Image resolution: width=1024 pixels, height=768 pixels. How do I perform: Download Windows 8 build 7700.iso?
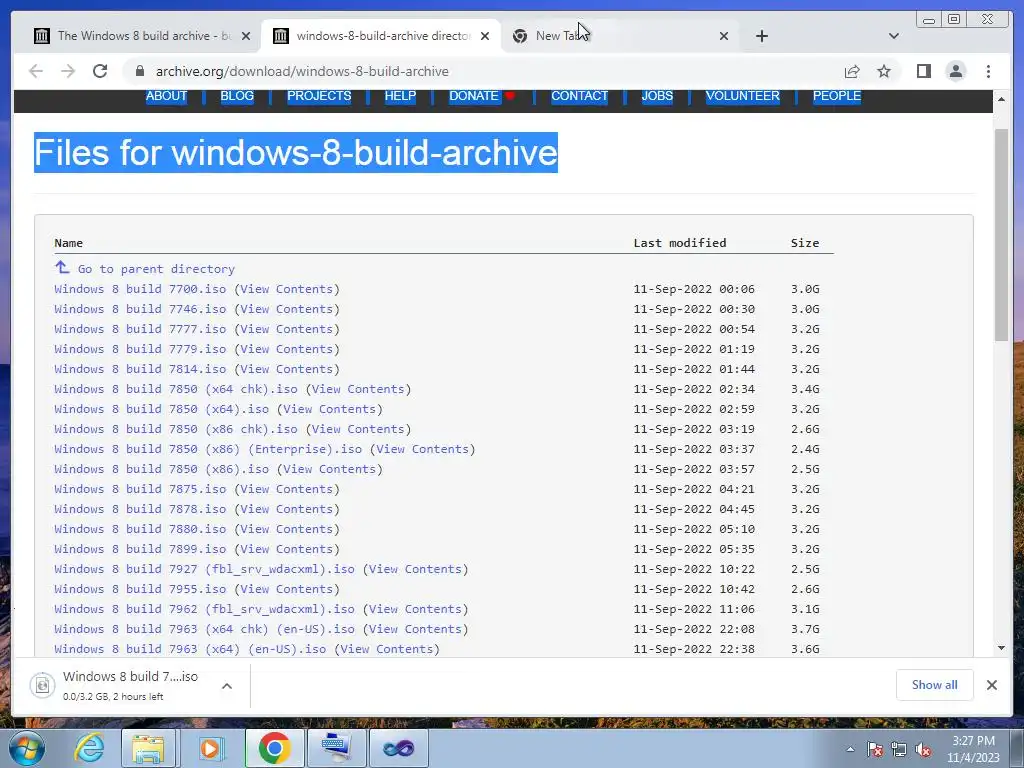pos(140,289)
